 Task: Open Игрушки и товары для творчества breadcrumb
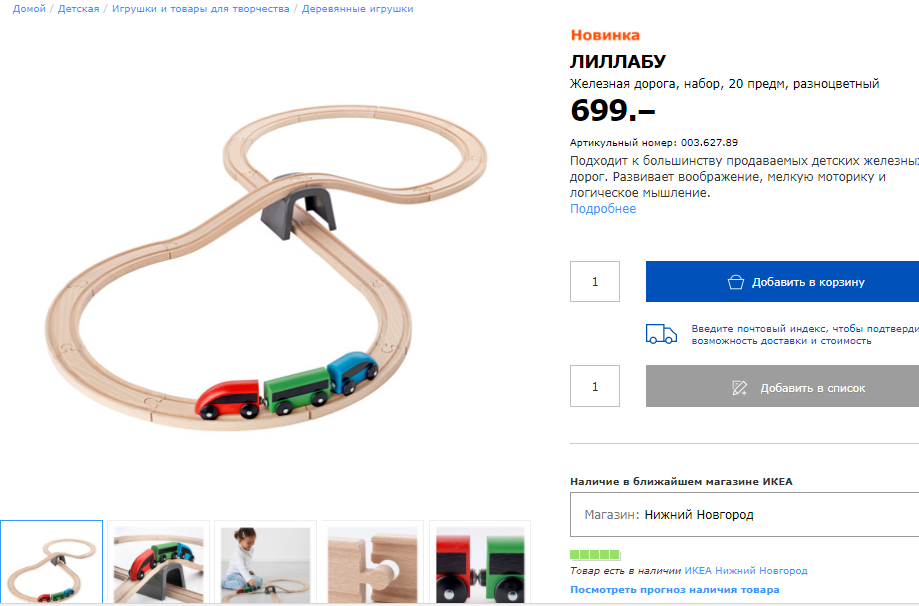tap(200, 9)
